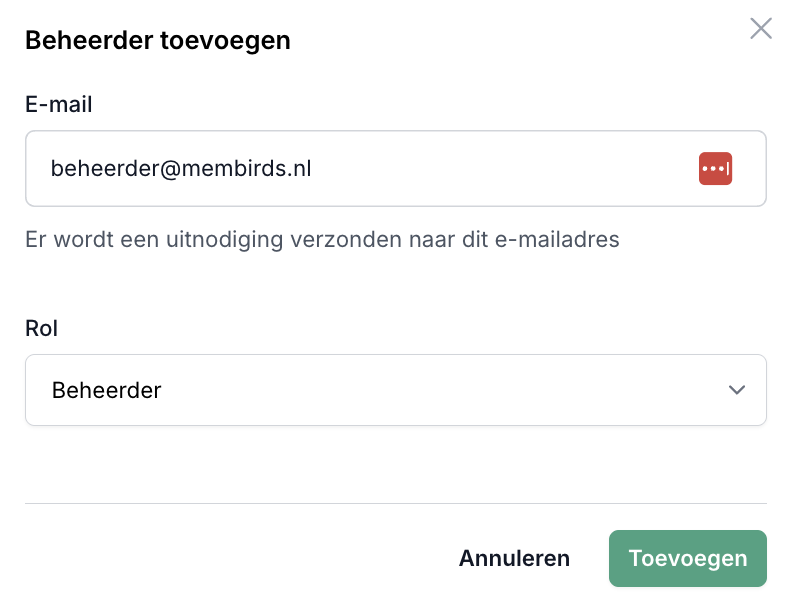
Task: Open the Rol dropdown
Action: 395,390
